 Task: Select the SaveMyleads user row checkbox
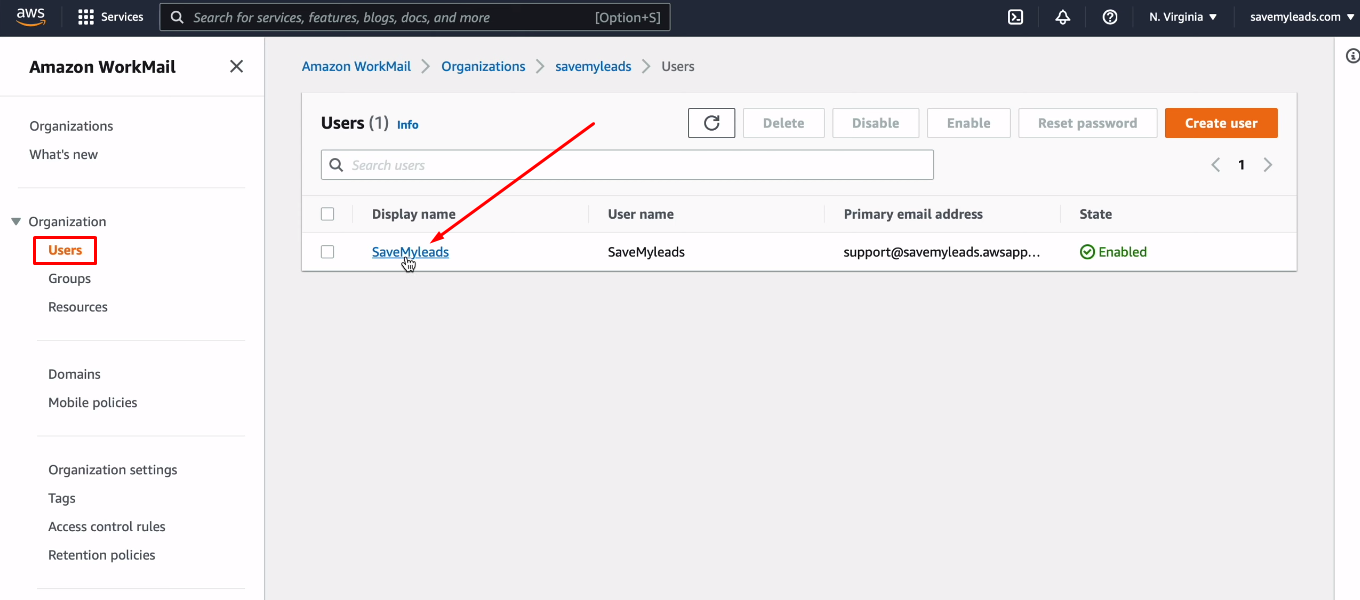pos(327,252)
